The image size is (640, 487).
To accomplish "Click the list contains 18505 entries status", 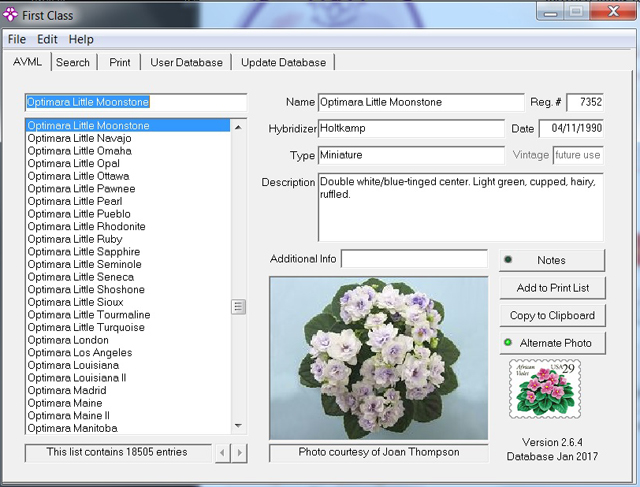I will pos(118,452).
